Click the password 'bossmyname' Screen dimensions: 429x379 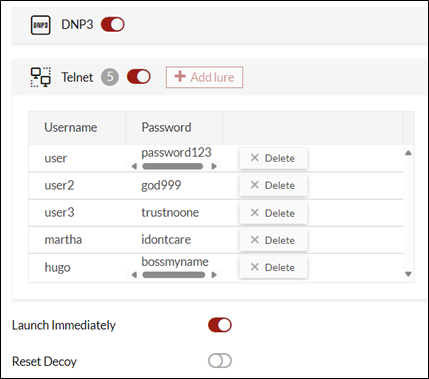(x=175, y=262)
